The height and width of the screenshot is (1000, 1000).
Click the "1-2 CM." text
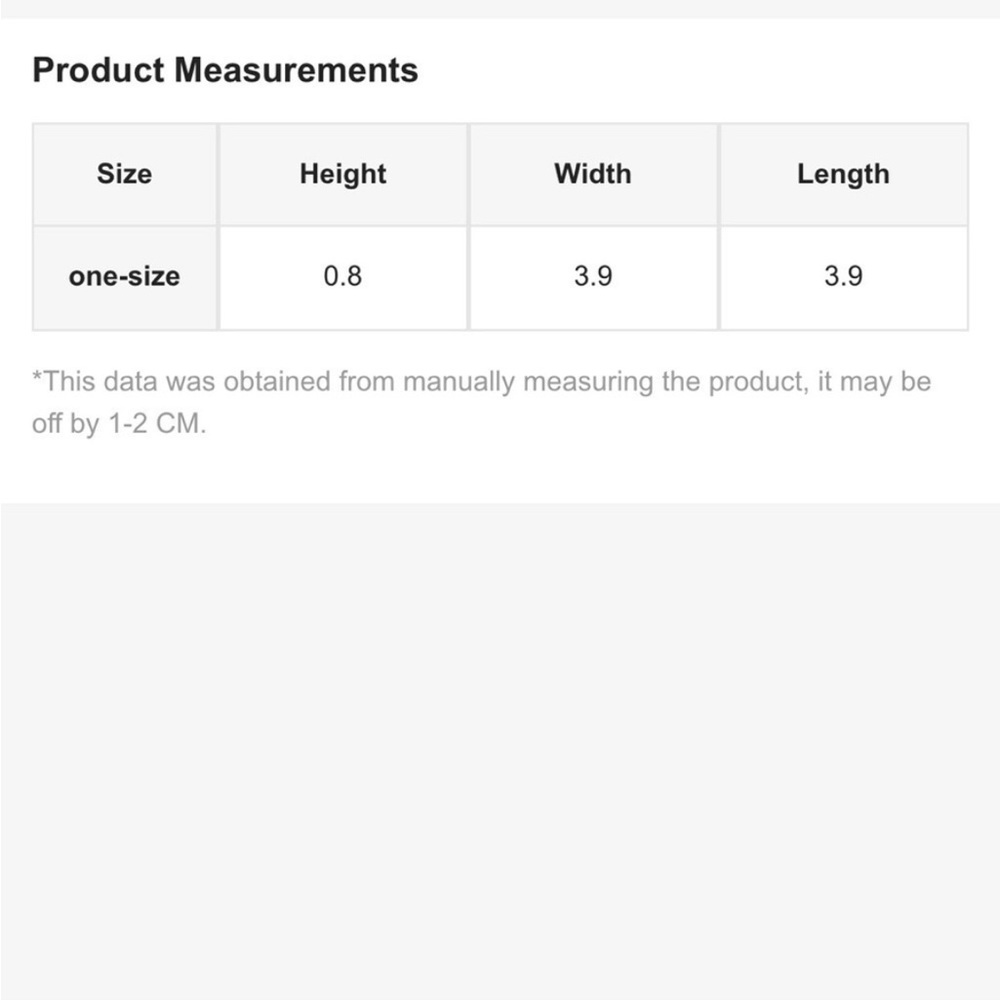coord(158,423)
